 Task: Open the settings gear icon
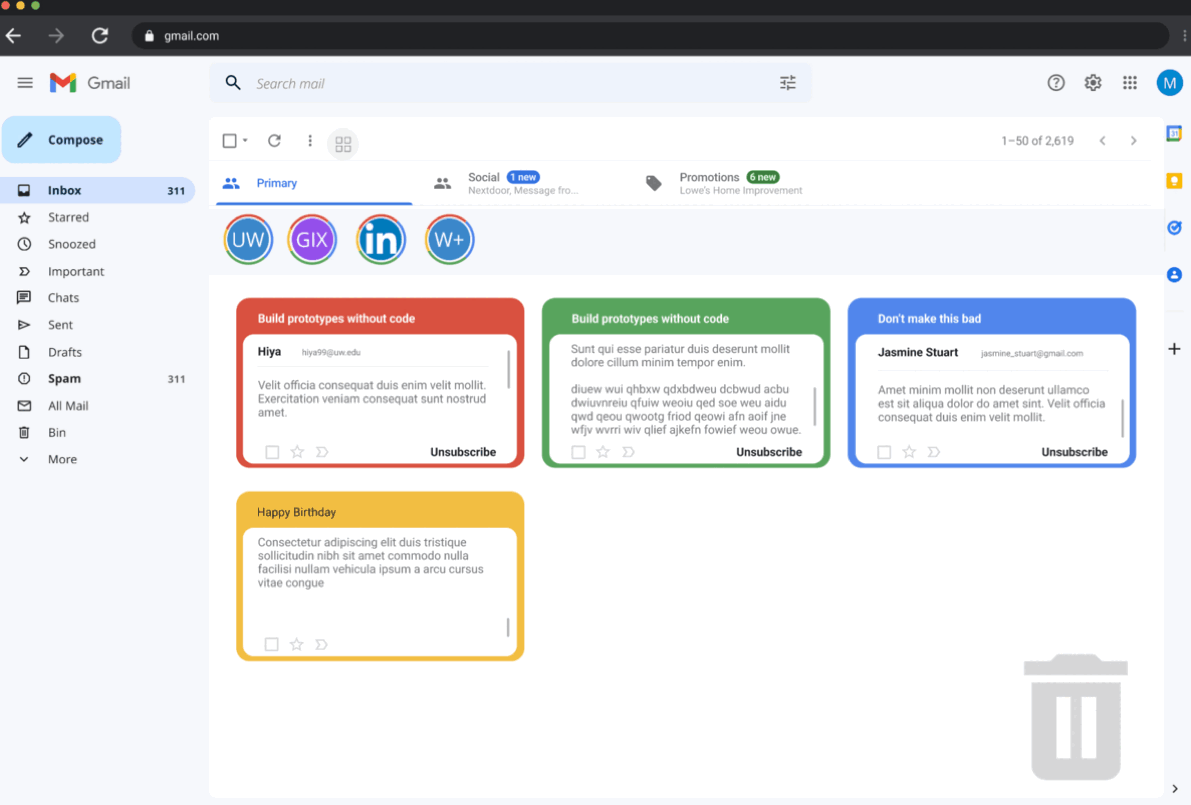click(x=1093, y=83)
